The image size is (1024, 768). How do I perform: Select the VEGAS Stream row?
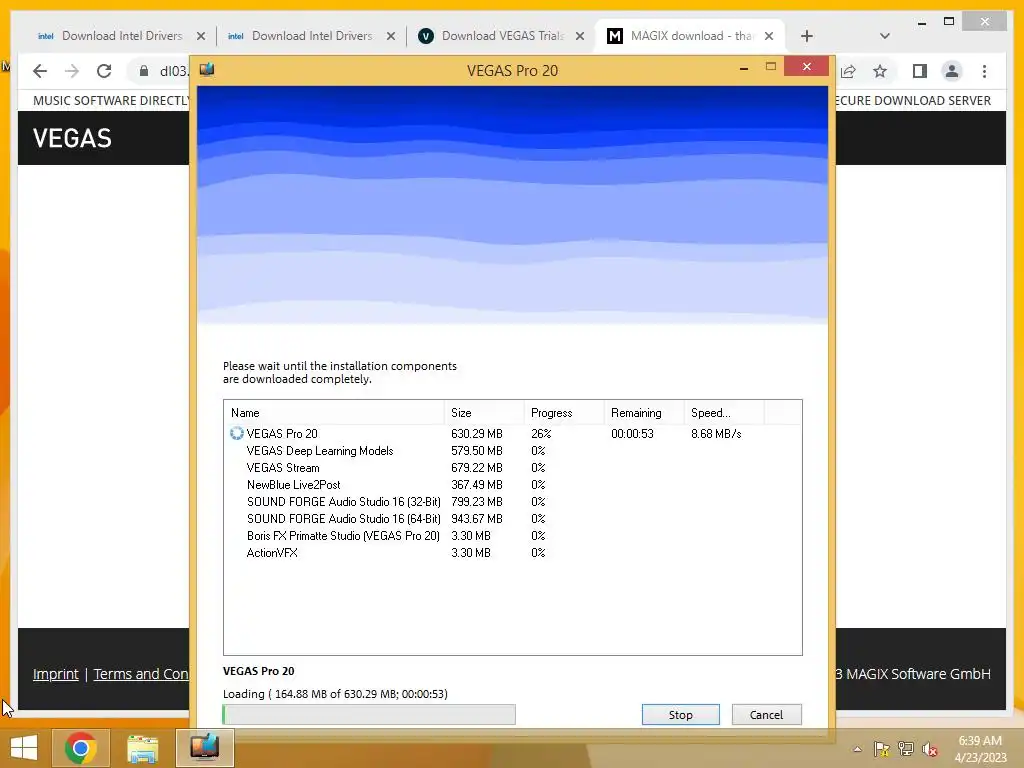point(513,468)
